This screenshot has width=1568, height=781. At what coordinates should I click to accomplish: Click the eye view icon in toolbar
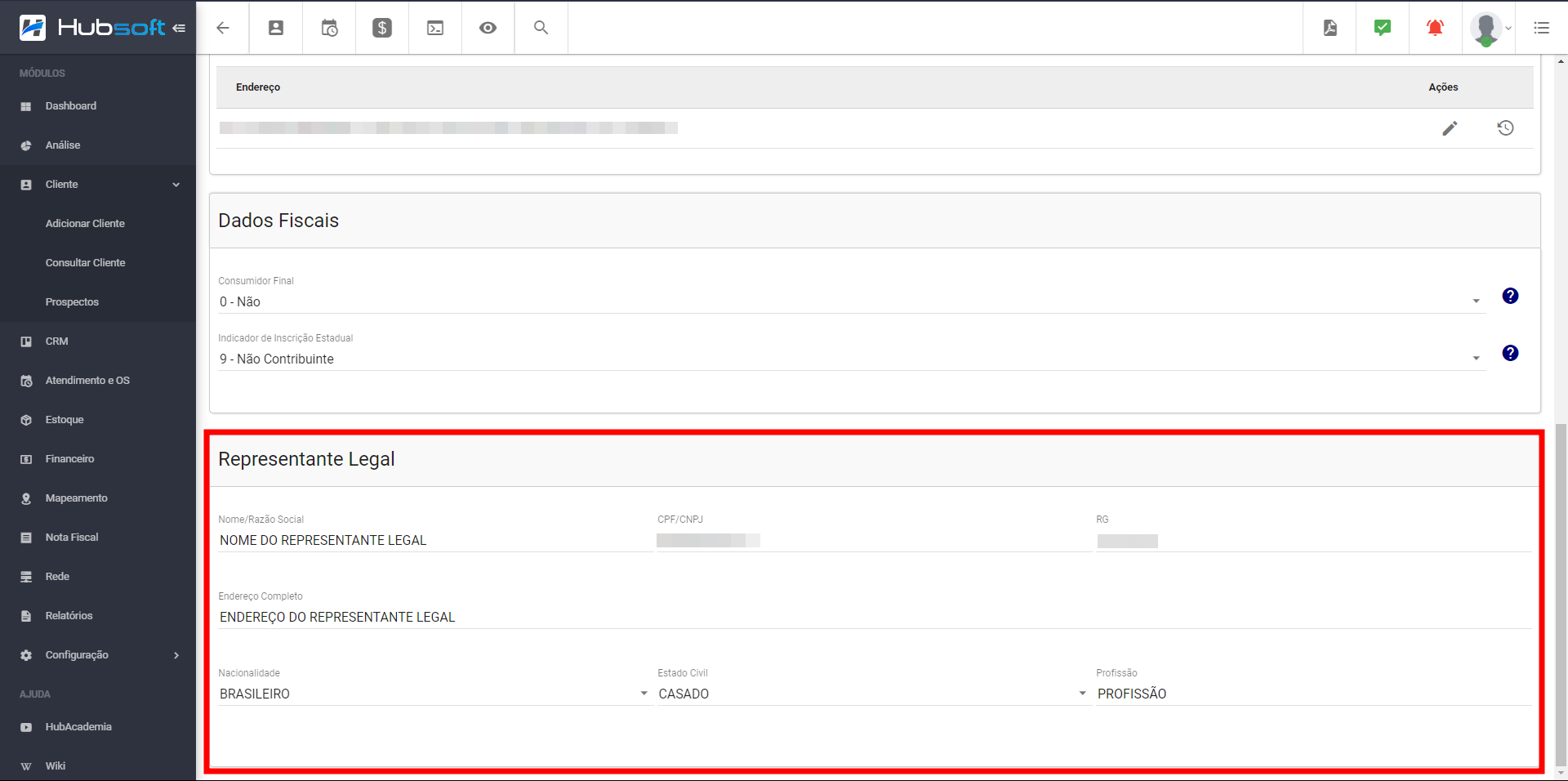pos(488,28)
